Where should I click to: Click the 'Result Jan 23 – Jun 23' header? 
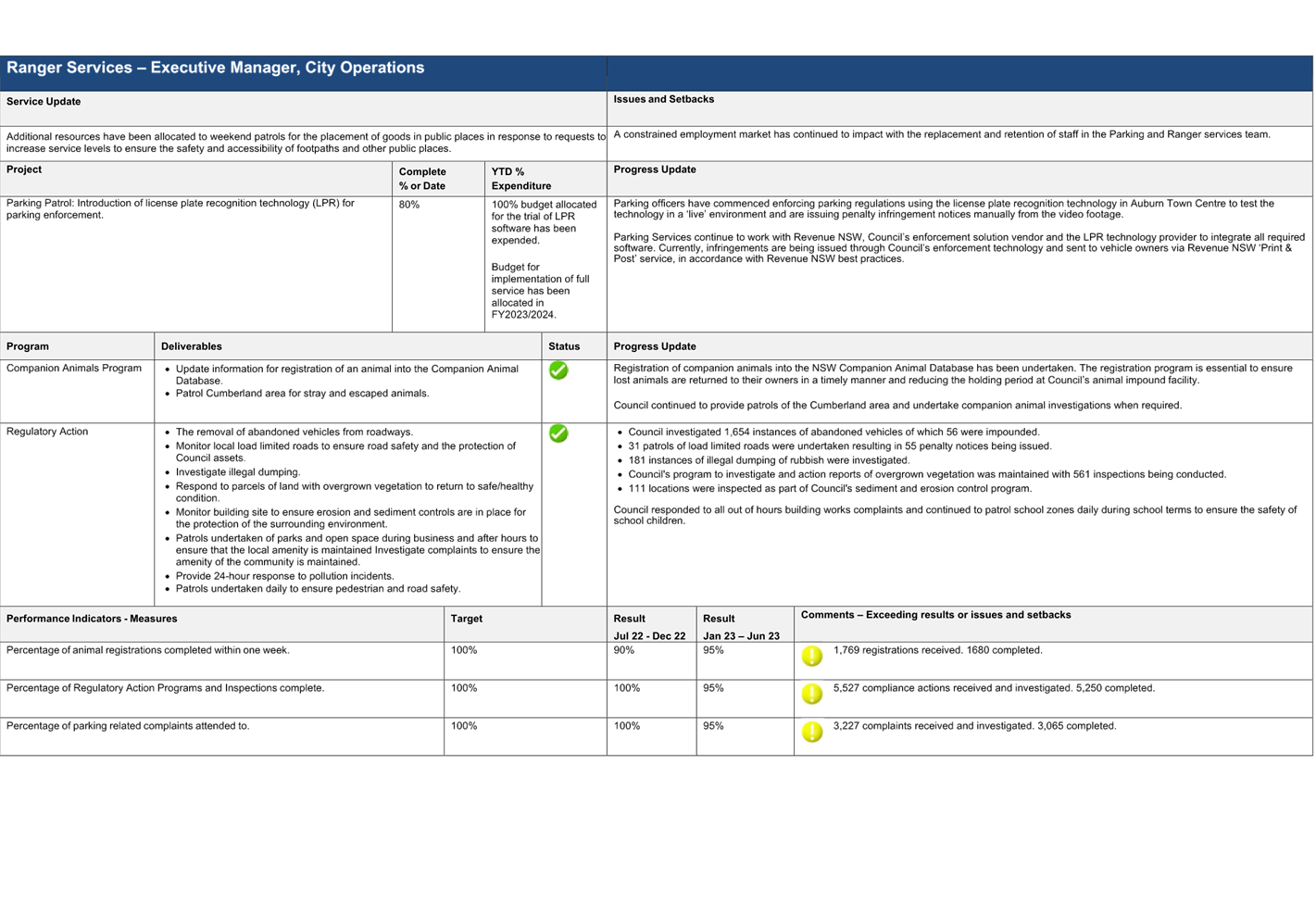click(x=741, y=627)
